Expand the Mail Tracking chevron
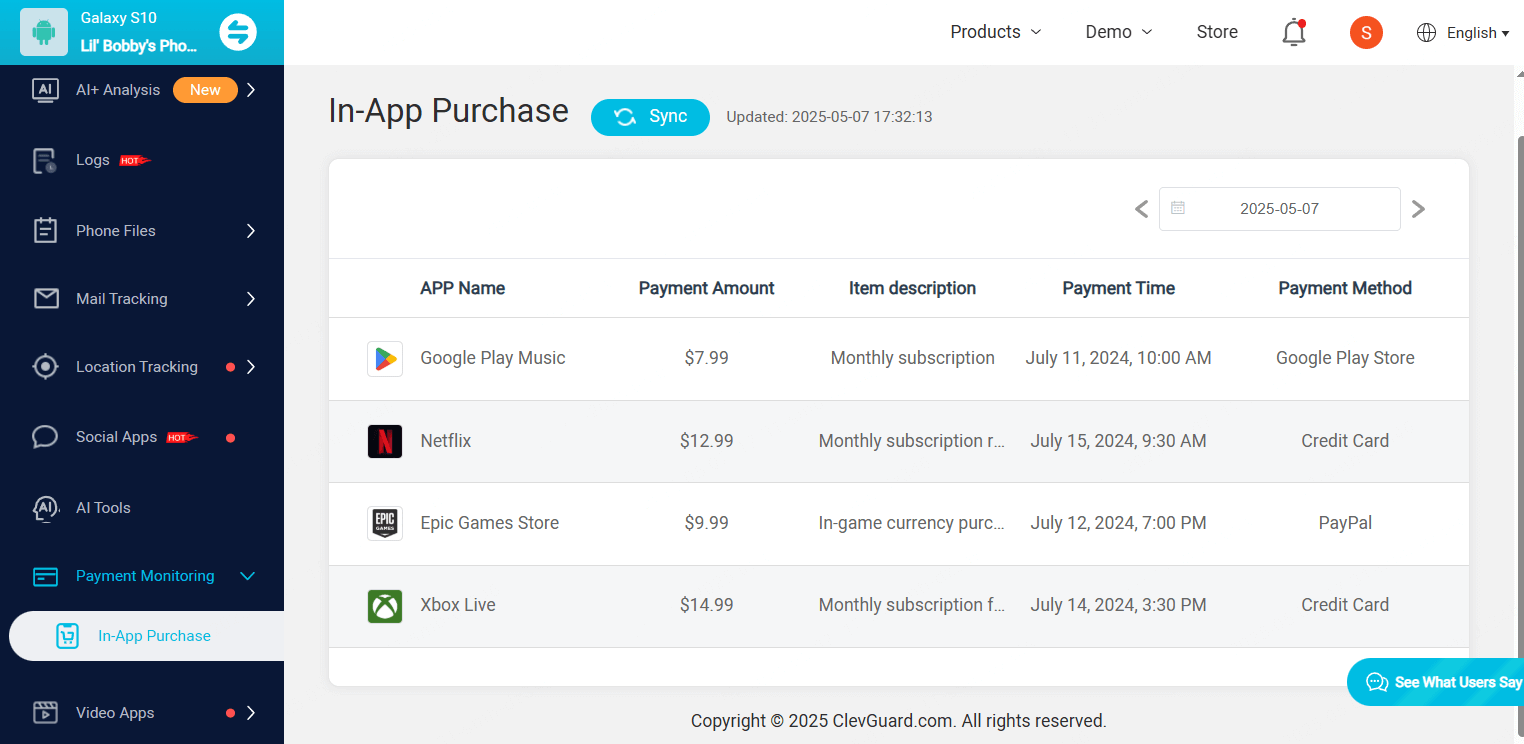This screenshot has height=744, width=1524. pos(251,299)
